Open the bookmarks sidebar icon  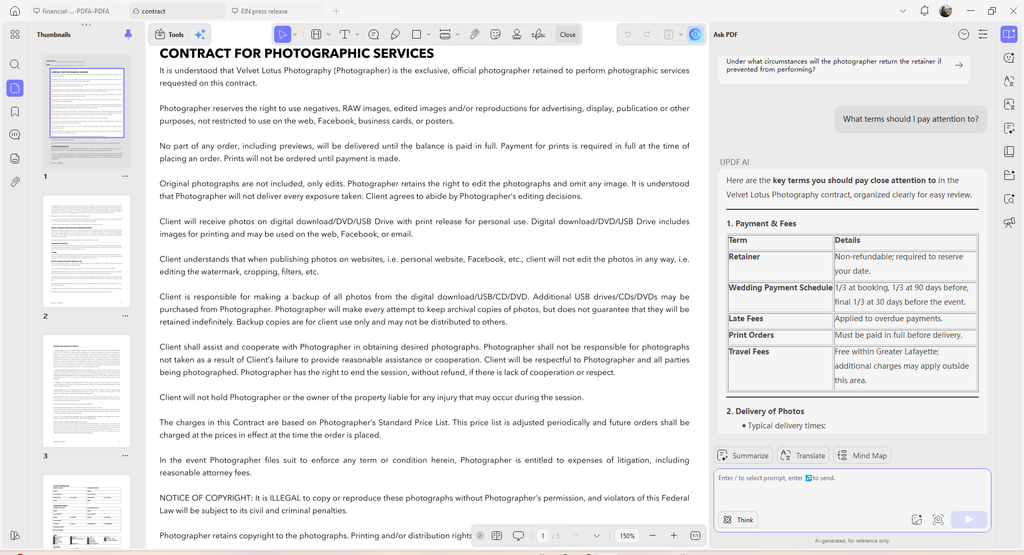pos(15,112)
